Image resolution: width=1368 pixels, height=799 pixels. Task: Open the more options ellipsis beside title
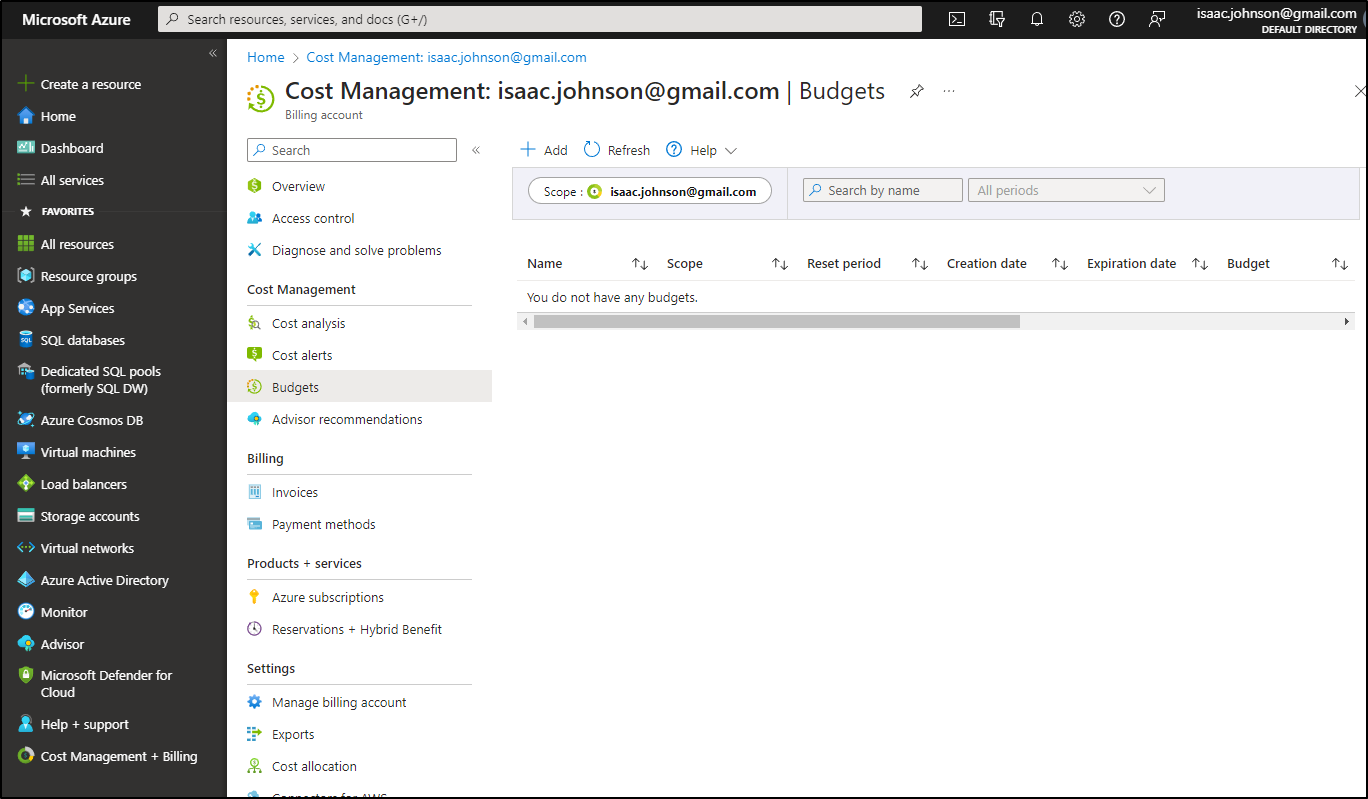click(949, 91)
